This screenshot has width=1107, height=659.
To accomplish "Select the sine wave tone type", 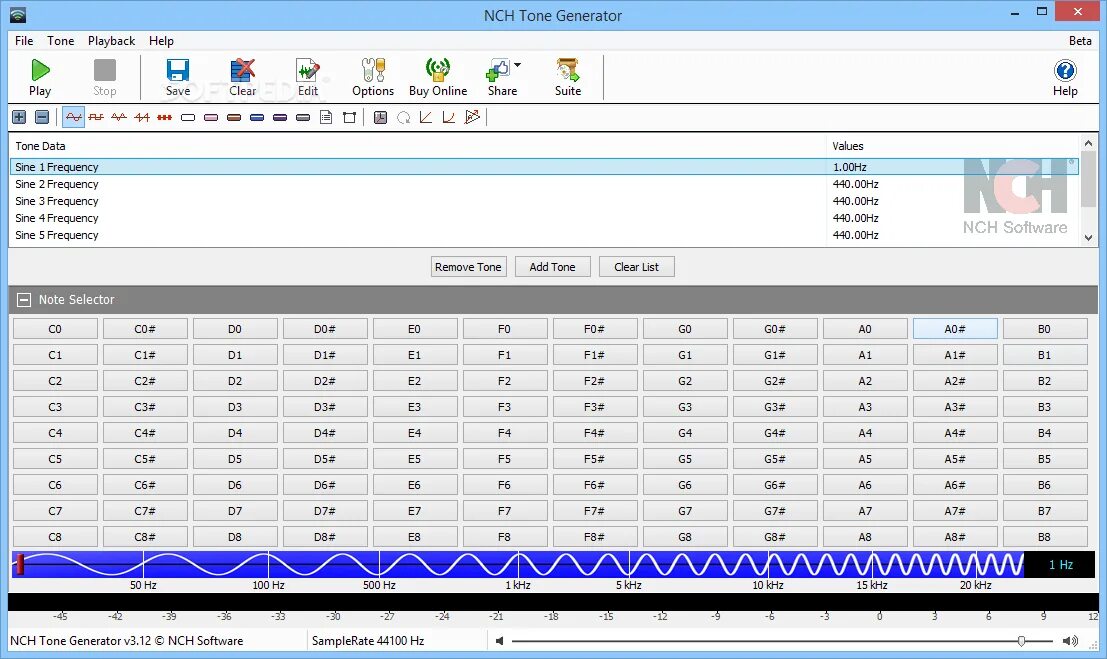I will pos(73,117).
